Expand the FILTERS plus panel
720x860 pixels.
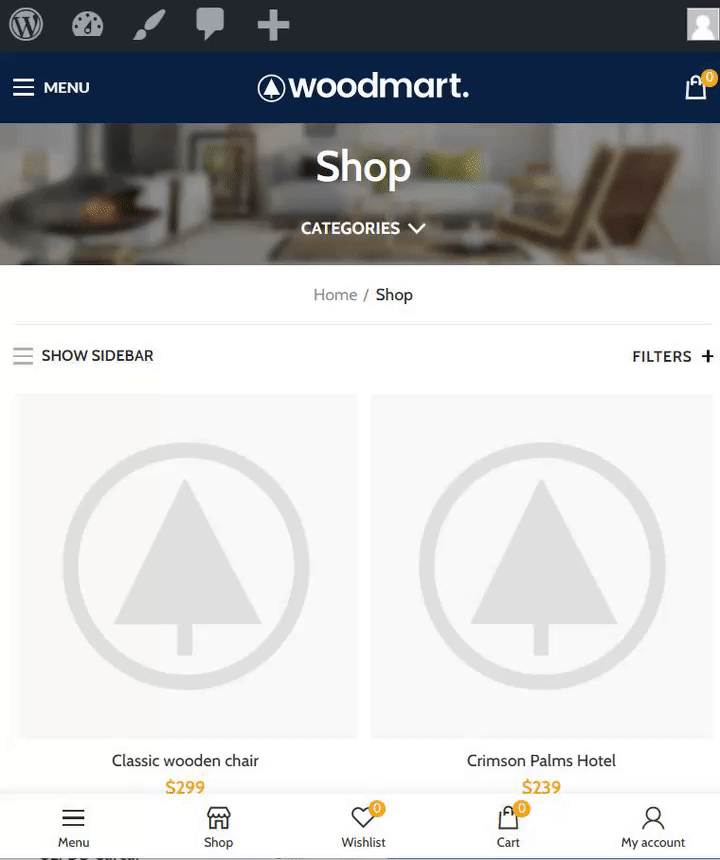672,357
